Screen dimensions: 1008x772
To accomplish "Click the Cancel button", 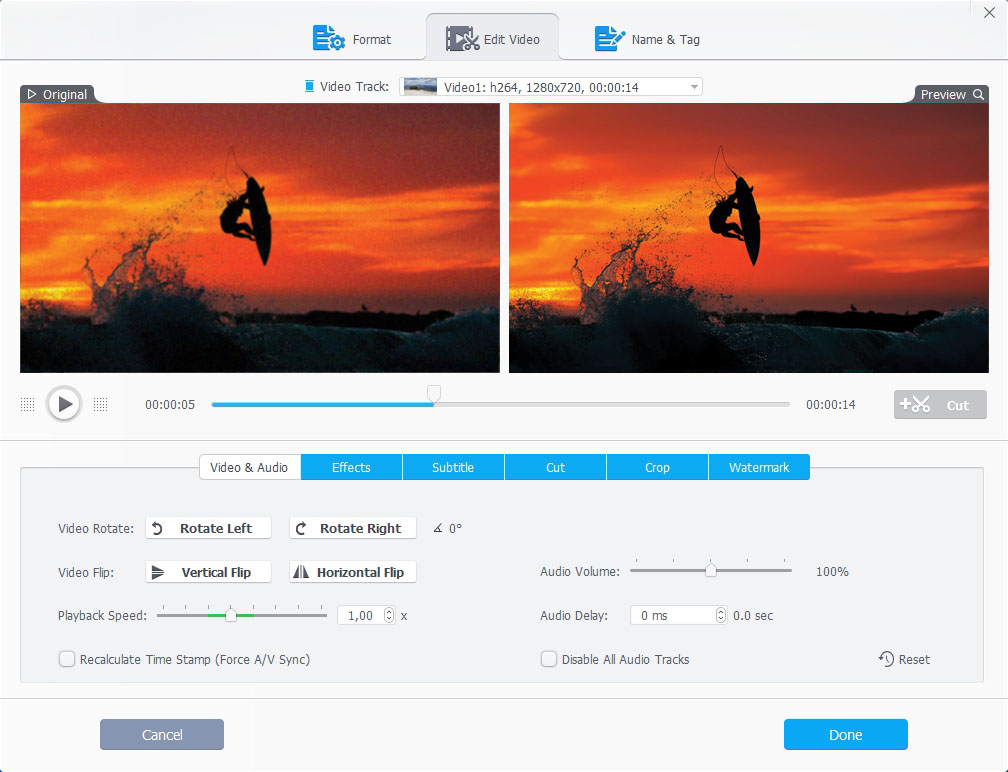I will point(162,735).
